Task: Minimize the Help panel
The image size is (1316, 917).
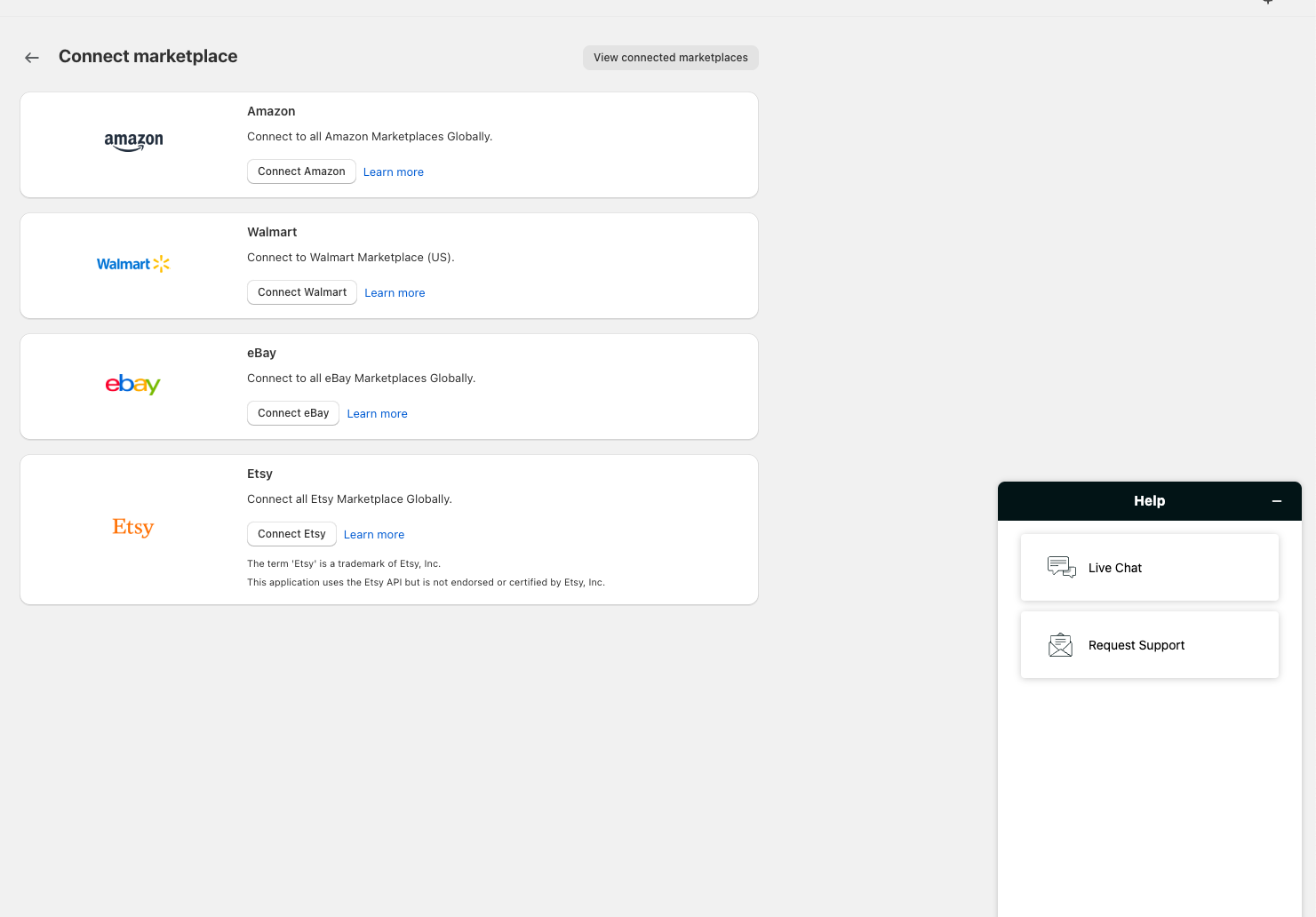Action: (1277, 501)
